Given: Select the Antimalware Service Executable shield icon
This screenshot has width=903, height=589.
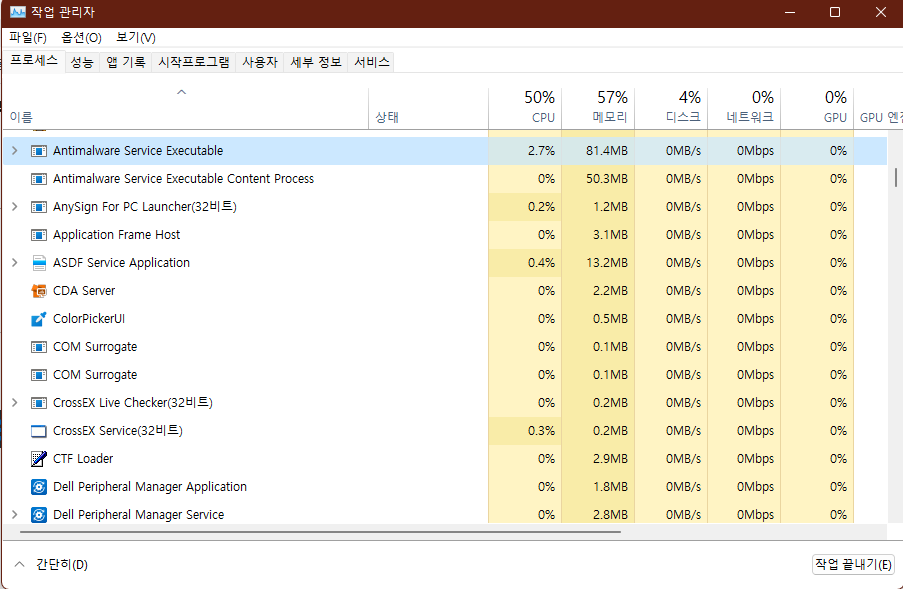Looking at the screenshot, I should click(38, 150).
